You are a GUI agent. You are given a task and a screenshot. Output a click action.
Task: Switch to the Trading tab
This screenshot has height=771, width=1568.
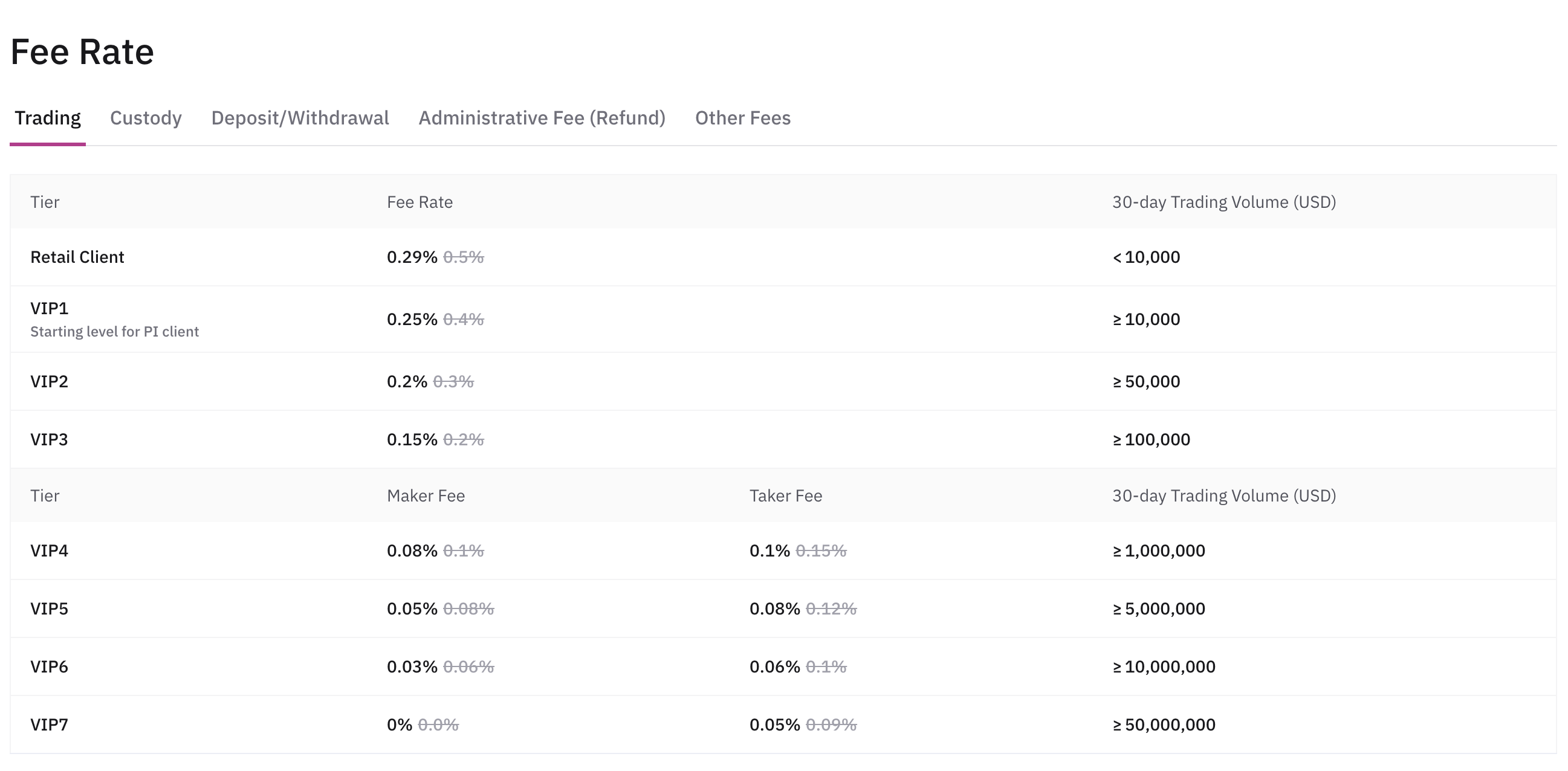tap(48, 117)
